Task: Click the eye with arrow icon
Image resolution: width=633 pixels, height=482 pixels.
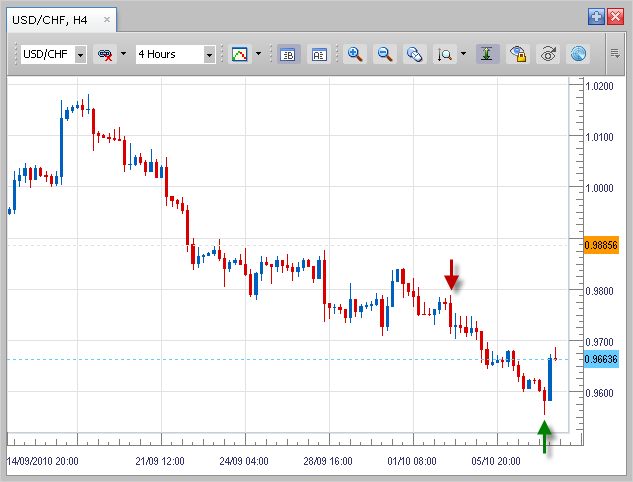Action: pos(548,54)
